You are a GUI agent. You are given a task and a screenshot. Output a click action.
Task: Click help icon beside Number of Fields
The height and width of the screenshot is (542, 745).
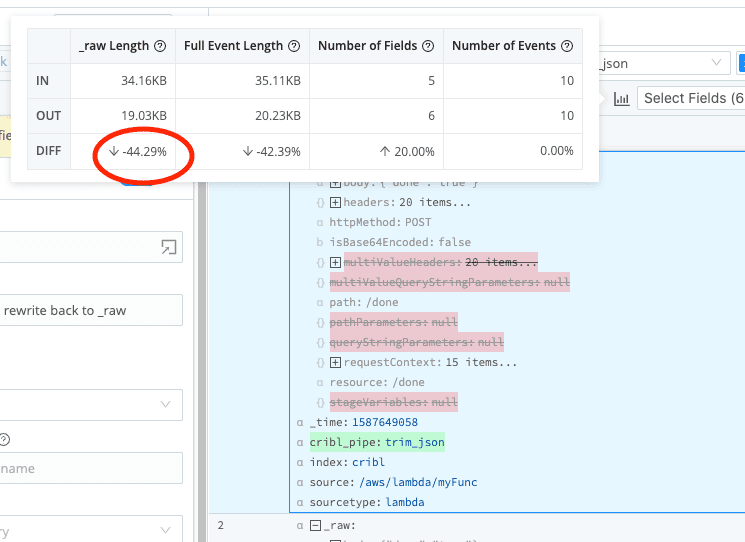428,46
